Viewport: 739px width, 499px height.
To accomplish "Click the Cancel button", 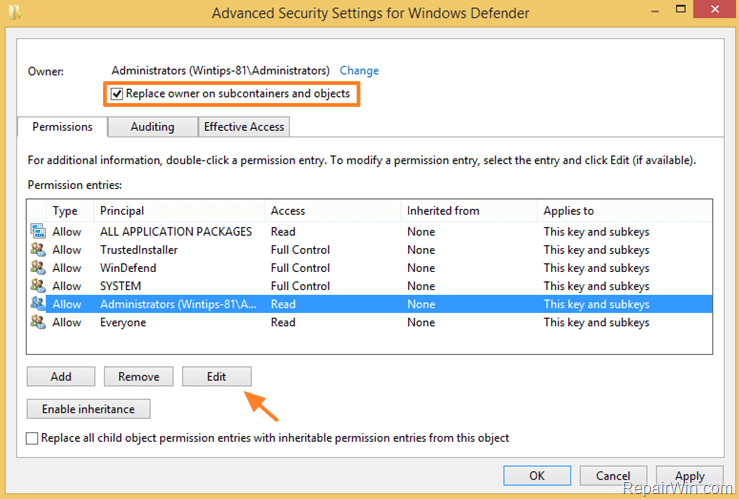I will (x=613, y=475).
